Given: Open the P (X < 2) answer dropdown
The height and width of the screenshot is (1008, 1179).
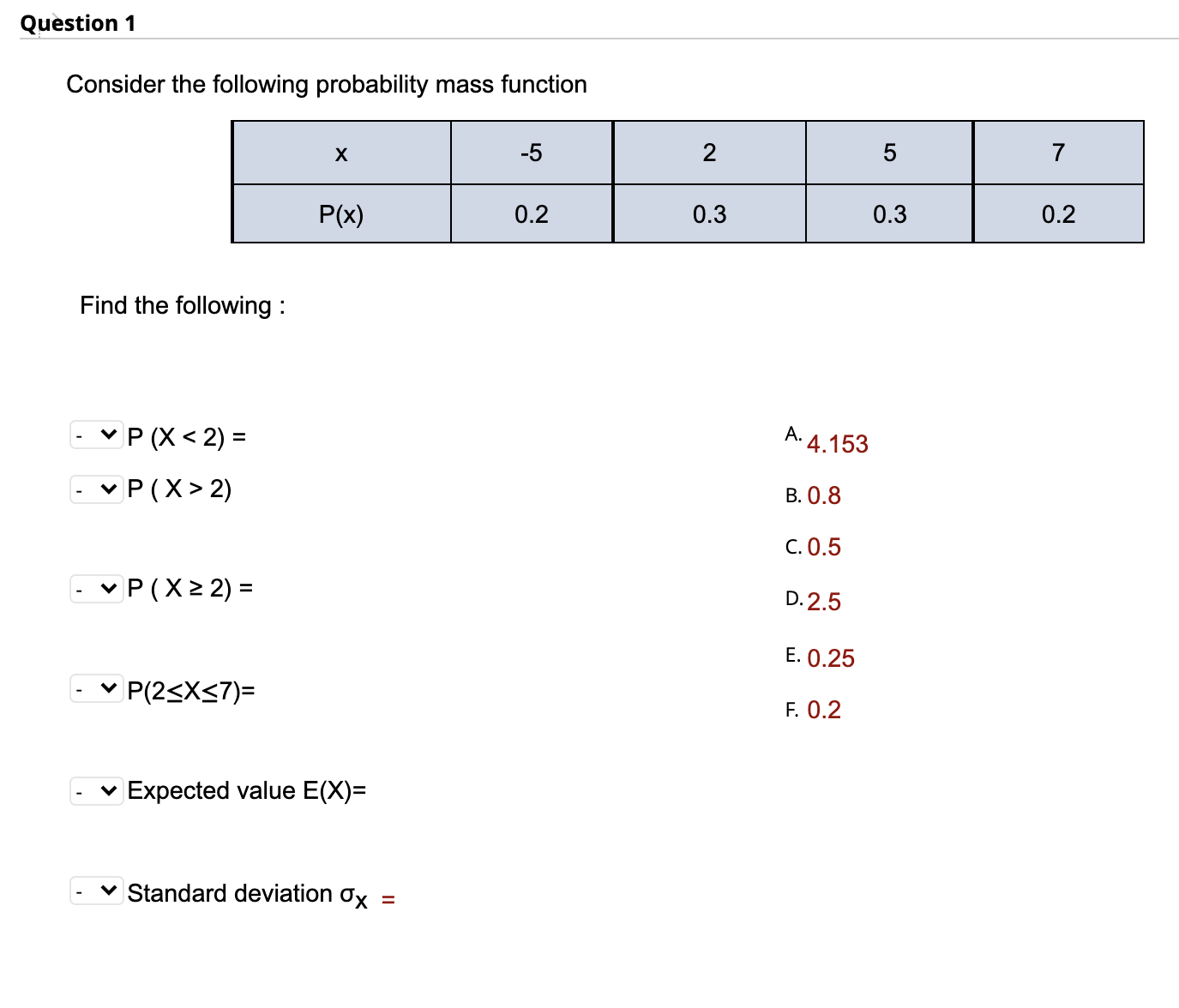Looking at the screenshot, I should tap(96, 435).
